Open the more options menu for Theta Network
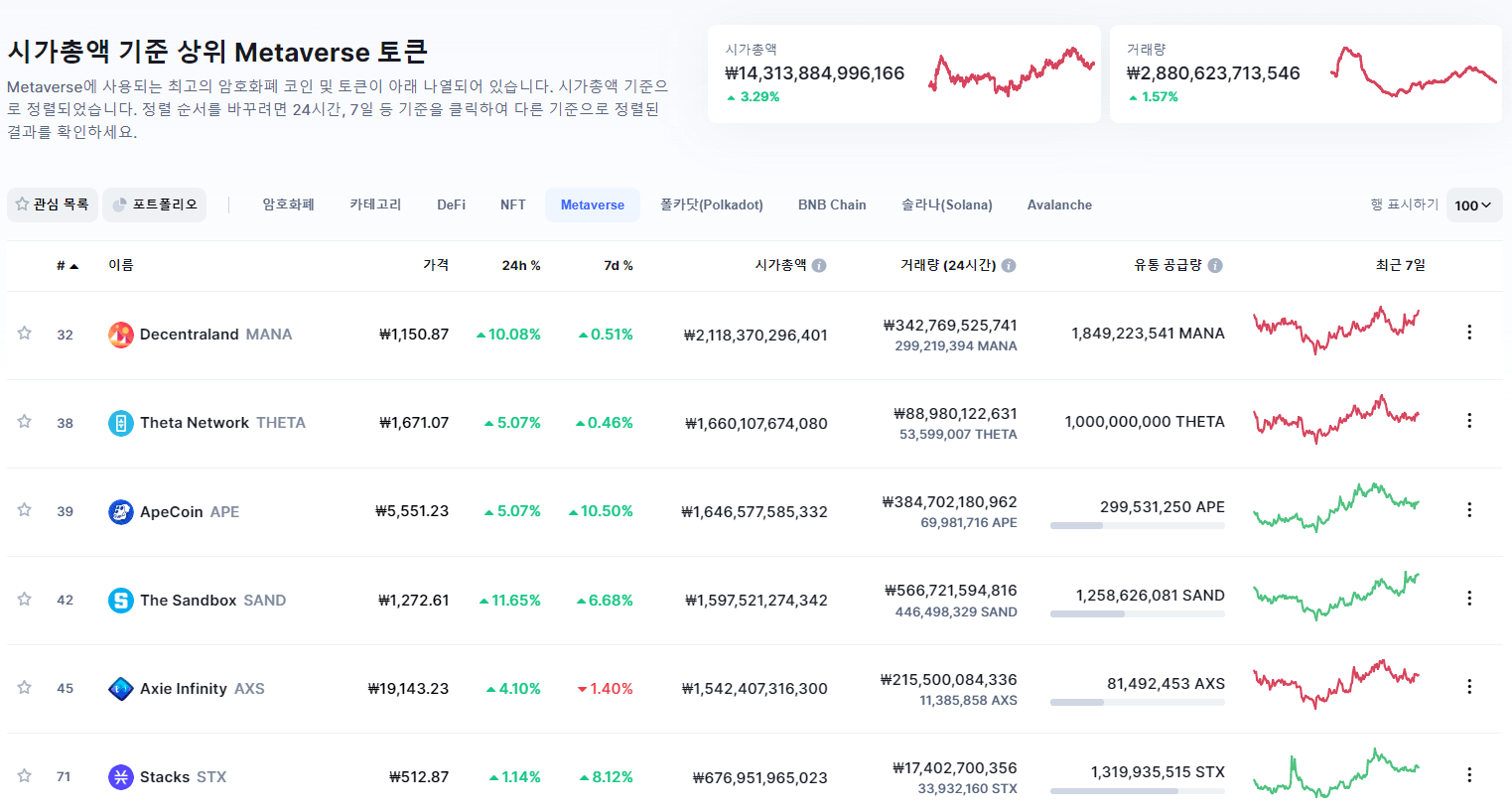The height and width of the screenshot is (812, 1512). click(1469, 421)
